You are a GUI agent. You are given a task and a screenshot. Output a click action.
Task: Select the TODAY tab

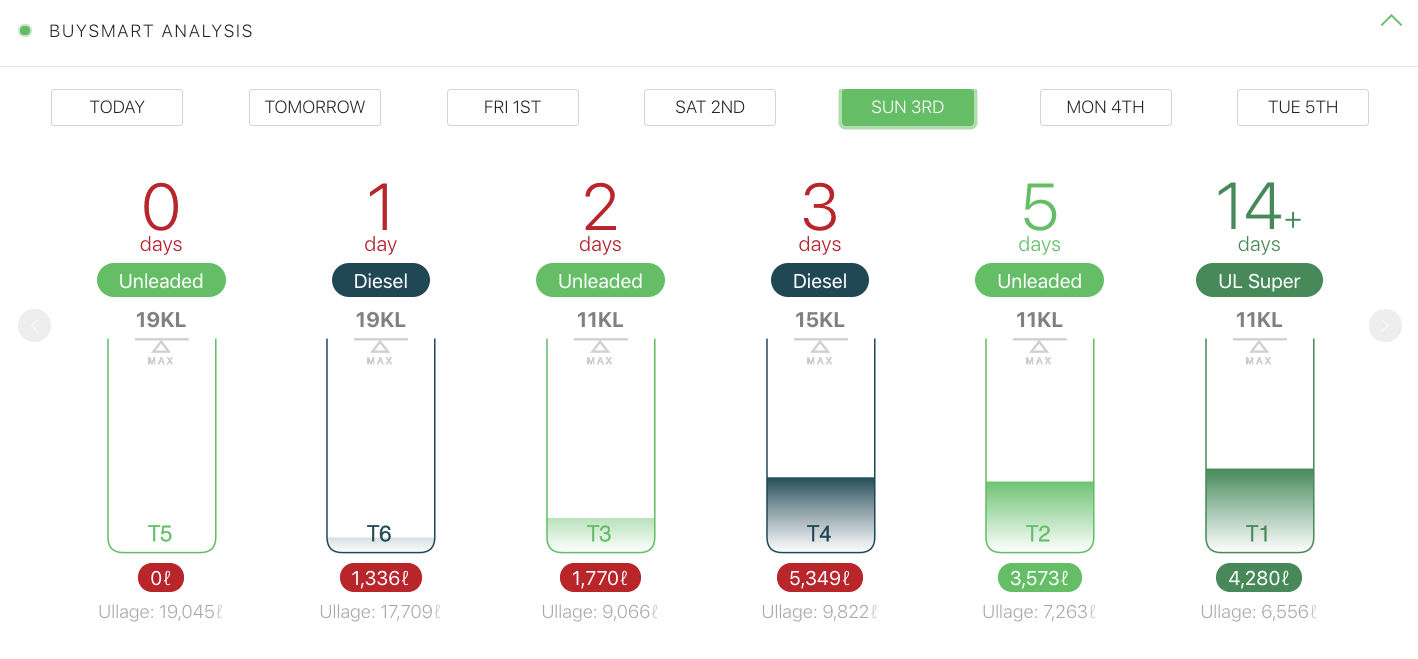pyautogui.click(x=117, y=107)
